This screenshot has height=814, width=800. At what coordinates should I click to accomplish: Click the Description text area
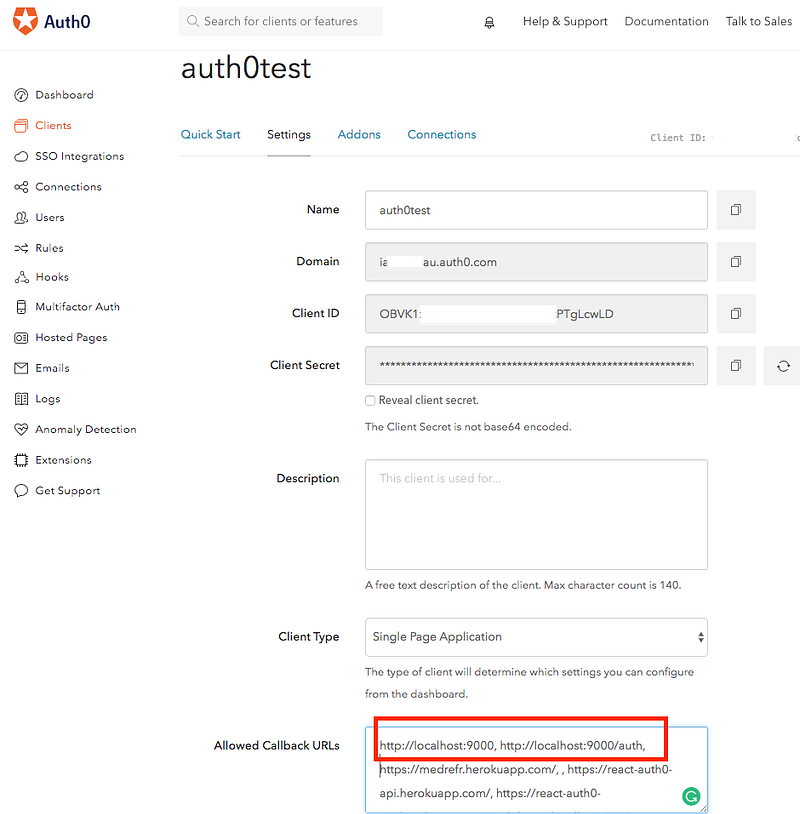tap(536, 514)
